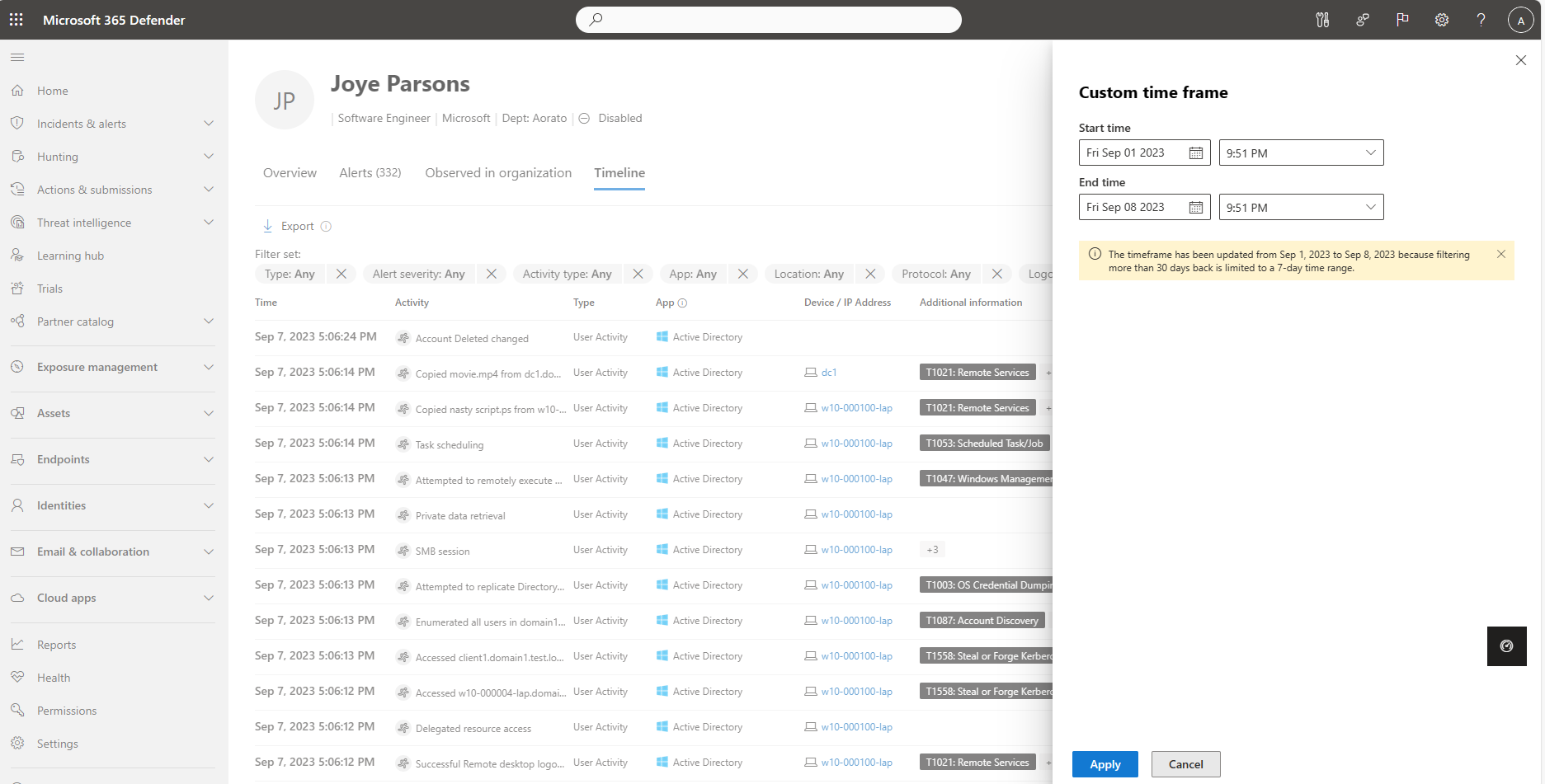Viewport: 1545px width, 784px height.
Task: Expand the Threat intelligence menu
Action: pos(209,223)
